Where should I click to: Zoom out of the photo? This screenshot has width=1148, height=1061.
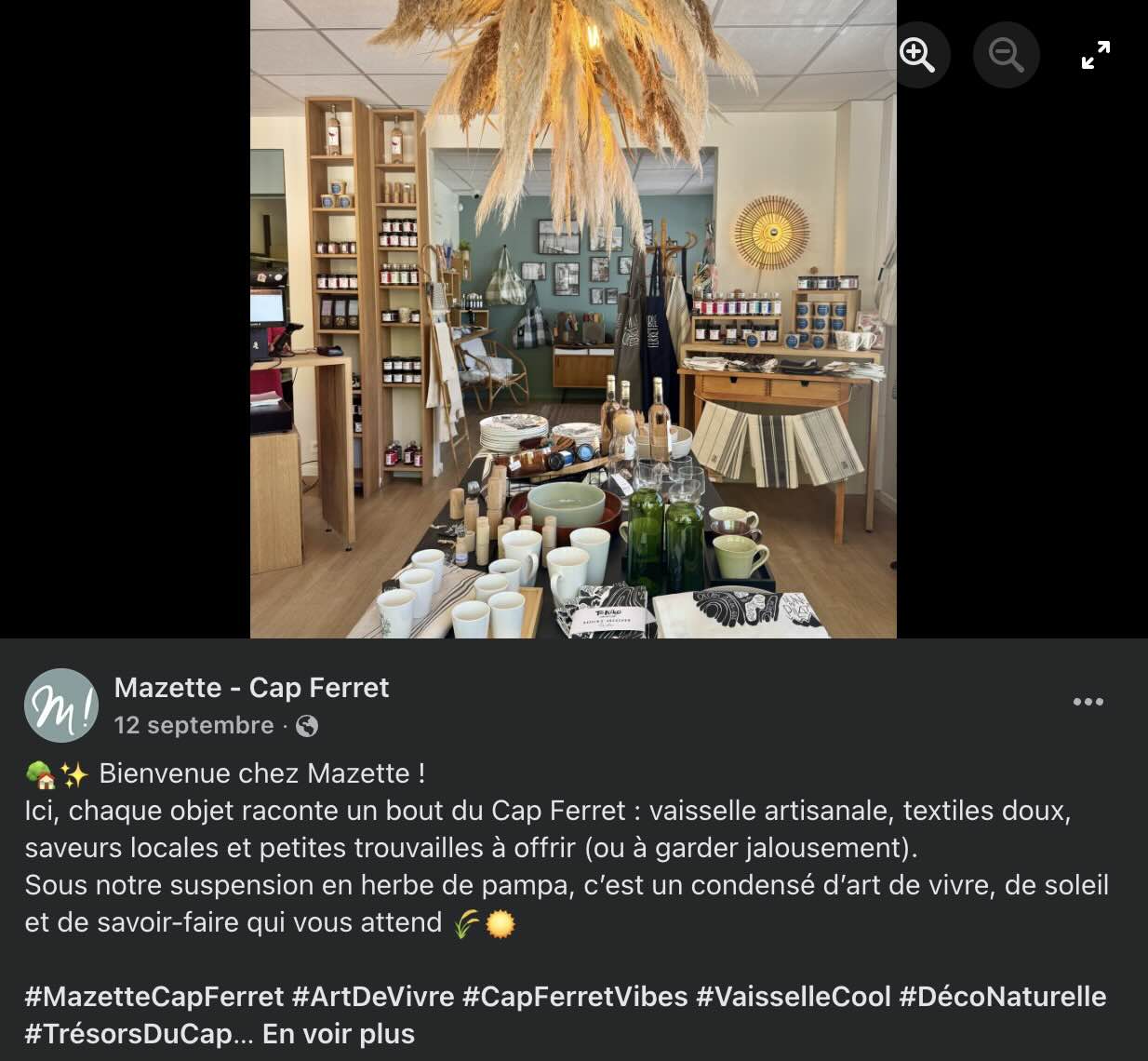(x=1006, y=55)
